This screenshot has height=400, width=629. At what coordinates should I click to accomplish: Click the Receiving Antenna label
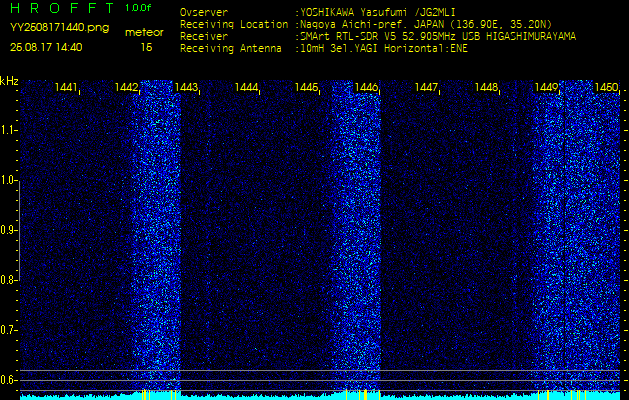(231, 49)
